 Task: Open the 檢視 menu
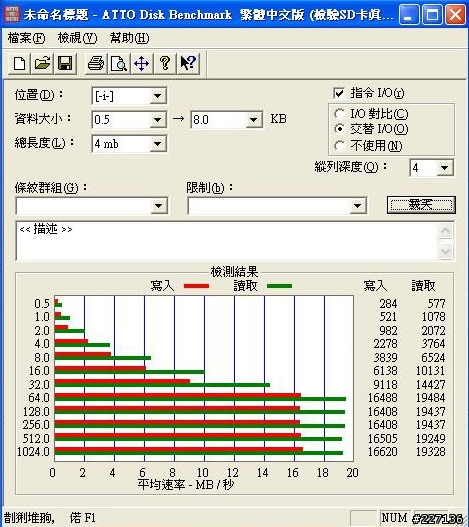coord(77,38)
